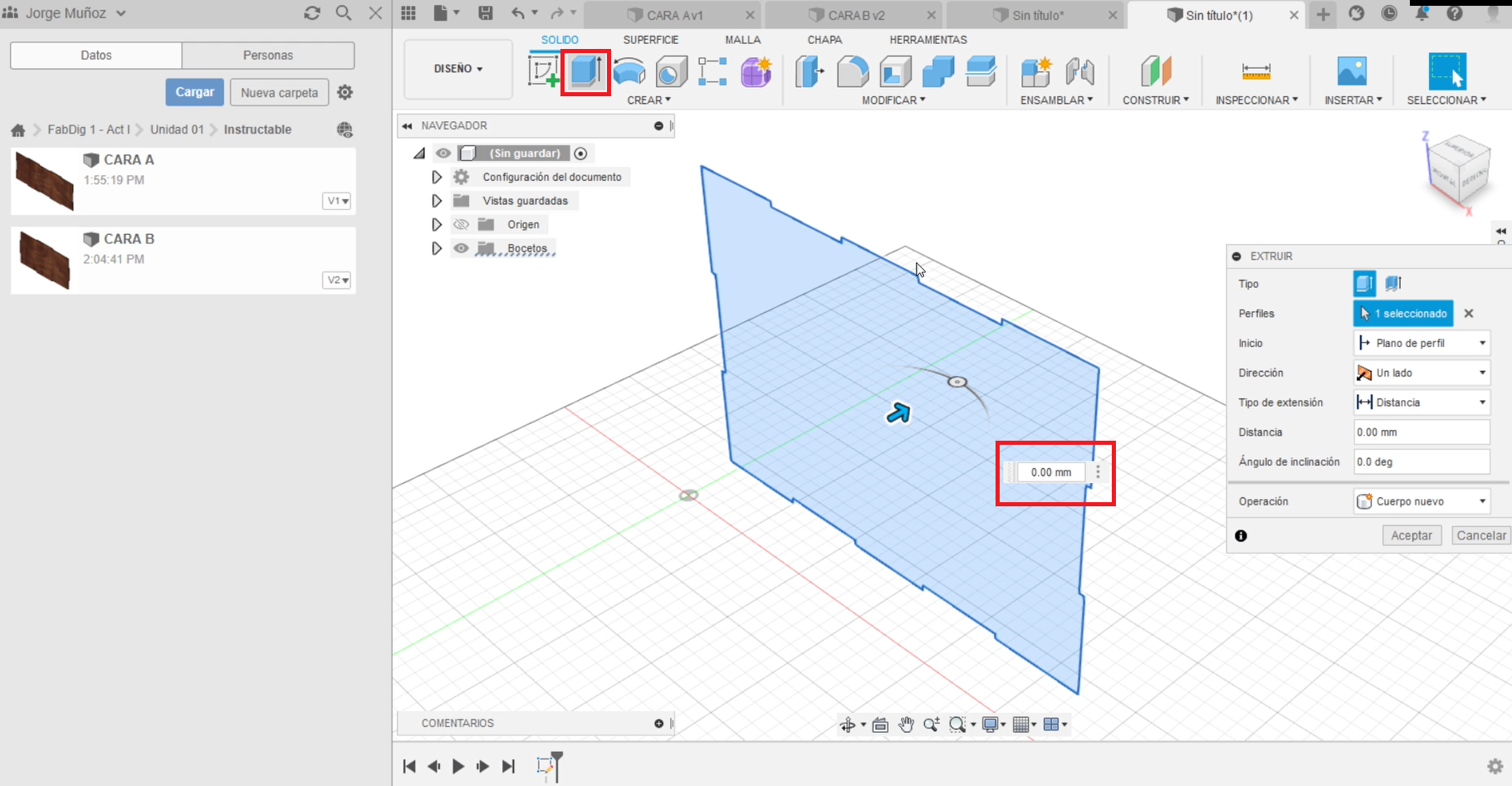Open the Tipo de extensión dropdown
The width and height of the screenshot is (1512, 786).
pyautogui.click(x=1421, y=403)
